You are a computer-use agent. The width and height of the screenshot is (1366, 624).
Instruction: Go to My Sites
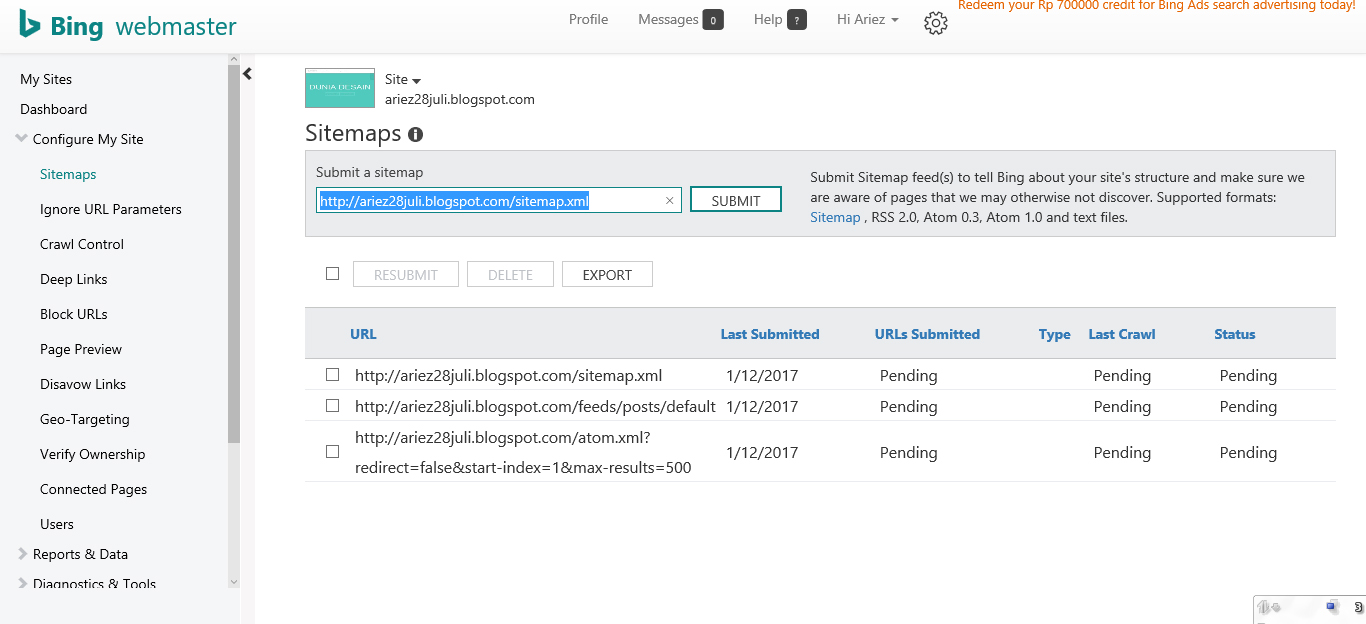coord(46,79)
